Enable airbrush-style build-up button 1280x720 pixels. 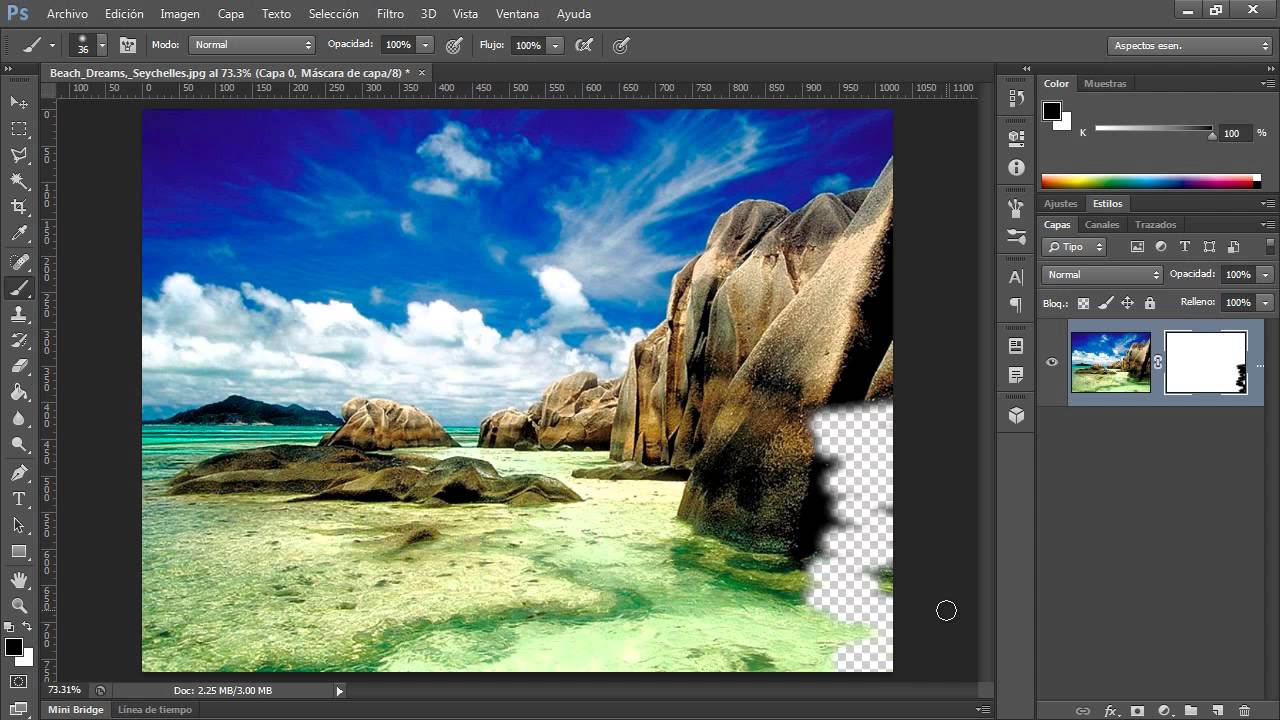584,45
